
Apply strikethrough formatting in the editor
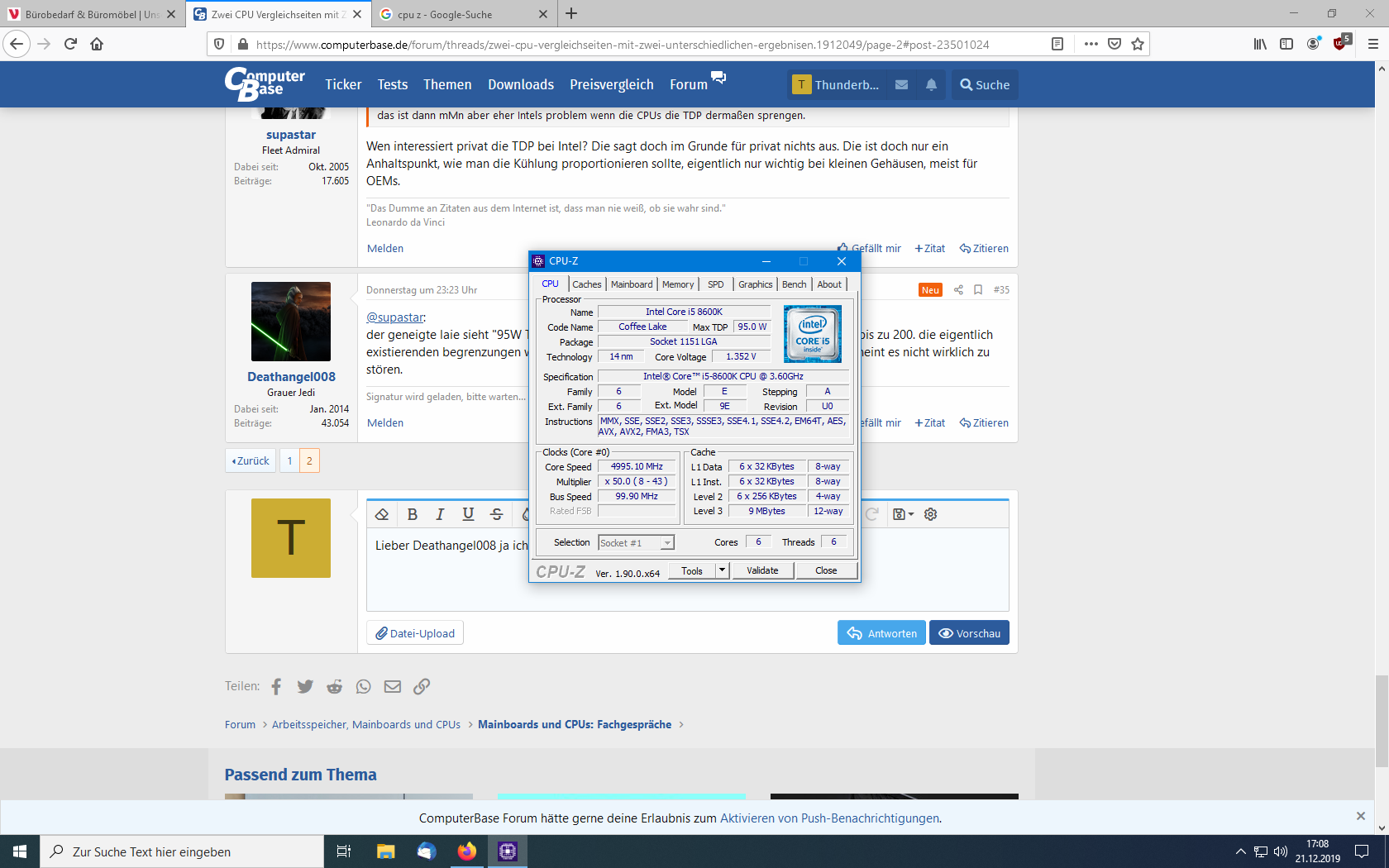496,514
